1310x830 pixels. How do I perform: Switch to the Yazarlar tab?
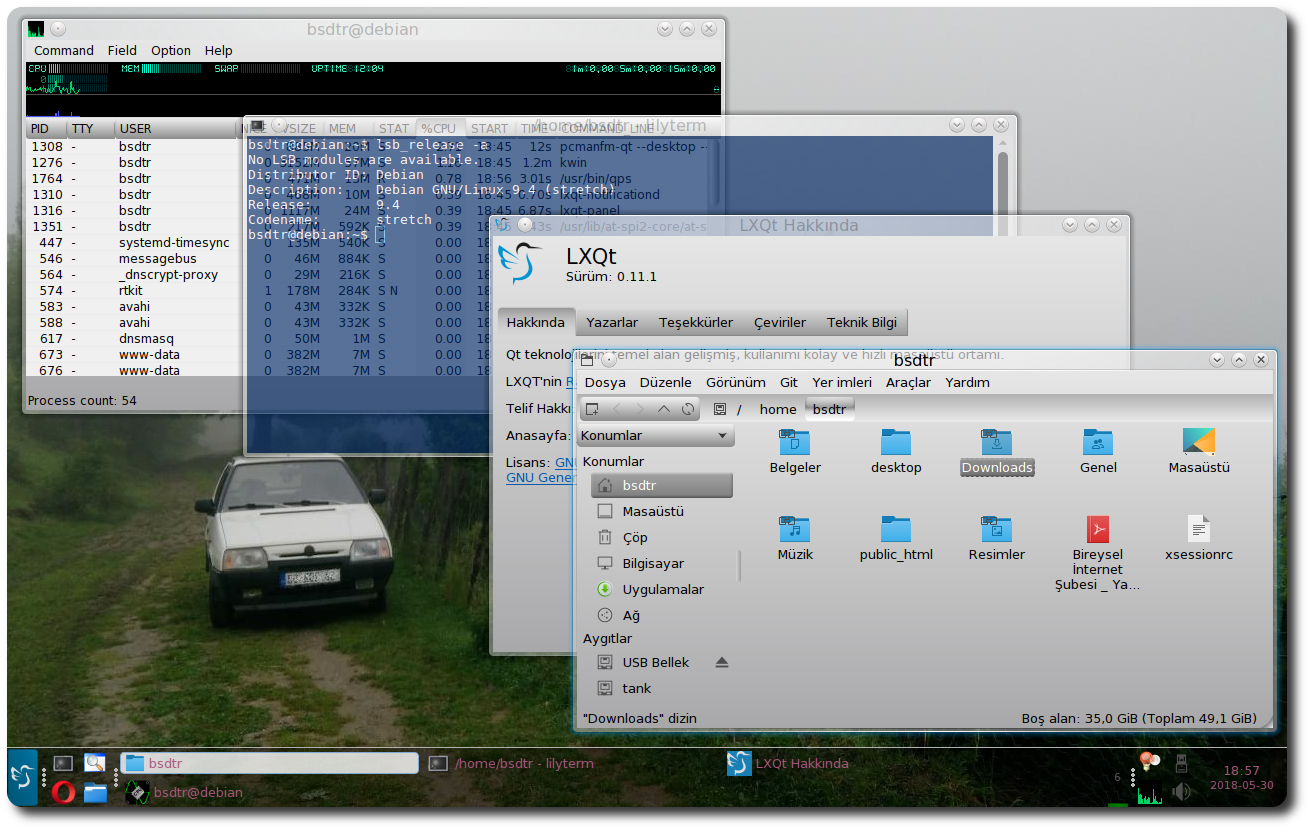click(x=612, y=322)
